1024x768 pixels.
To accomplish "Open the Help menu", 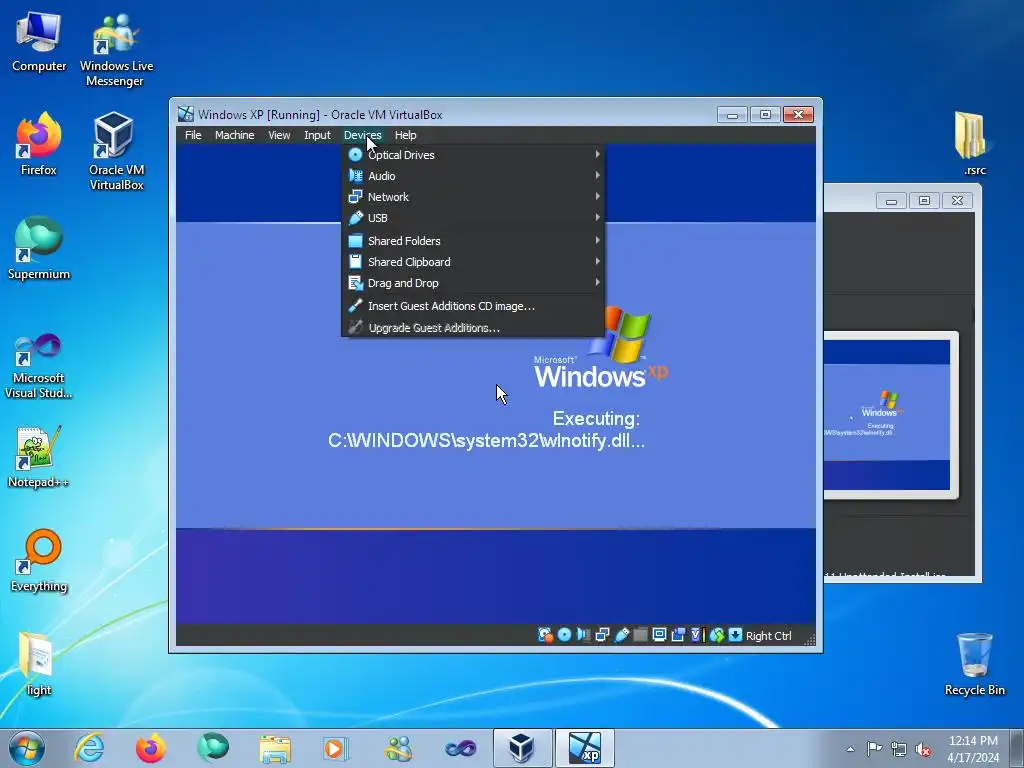I will coord(406,135).
